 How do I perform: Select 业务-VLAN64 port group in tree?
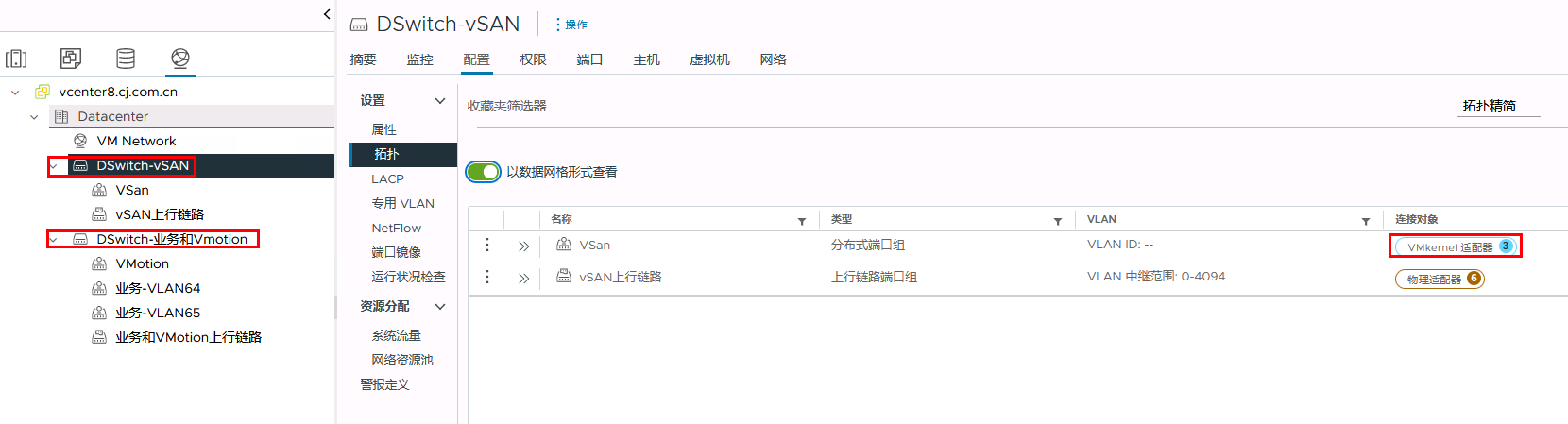coord(158,288)
